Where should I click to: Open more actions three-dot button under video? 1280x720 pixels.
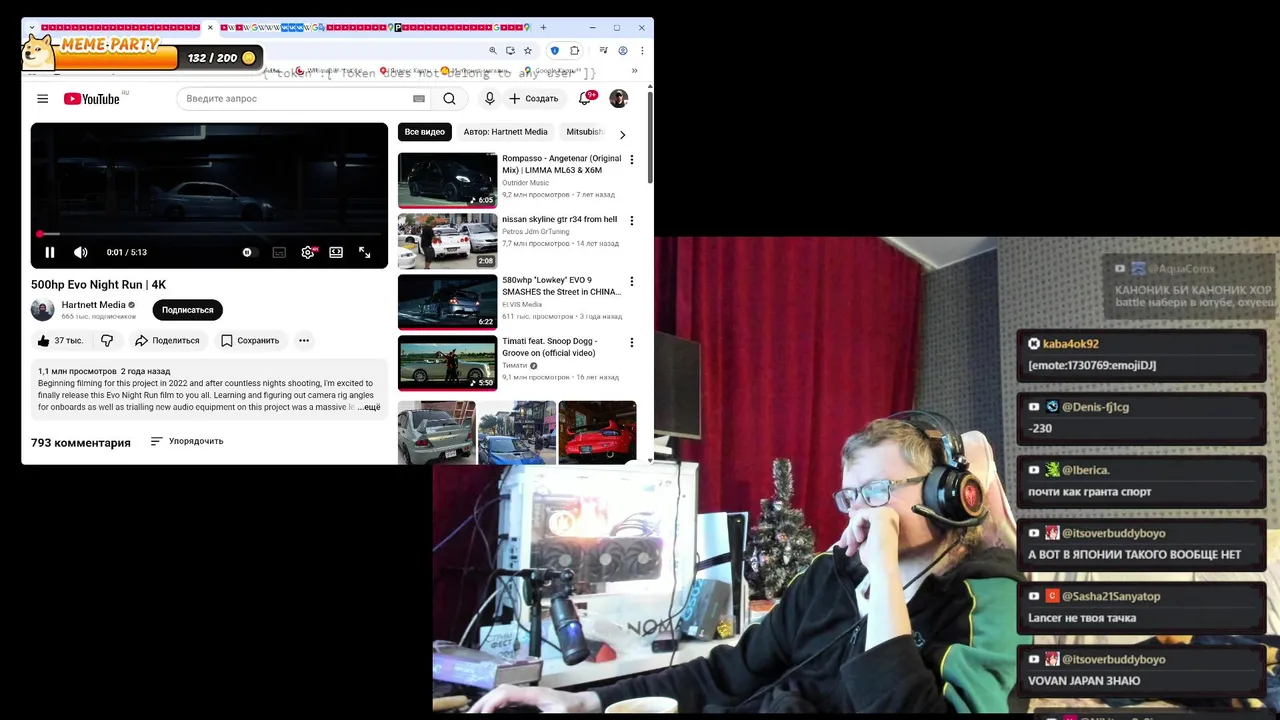tap(304, 340)
